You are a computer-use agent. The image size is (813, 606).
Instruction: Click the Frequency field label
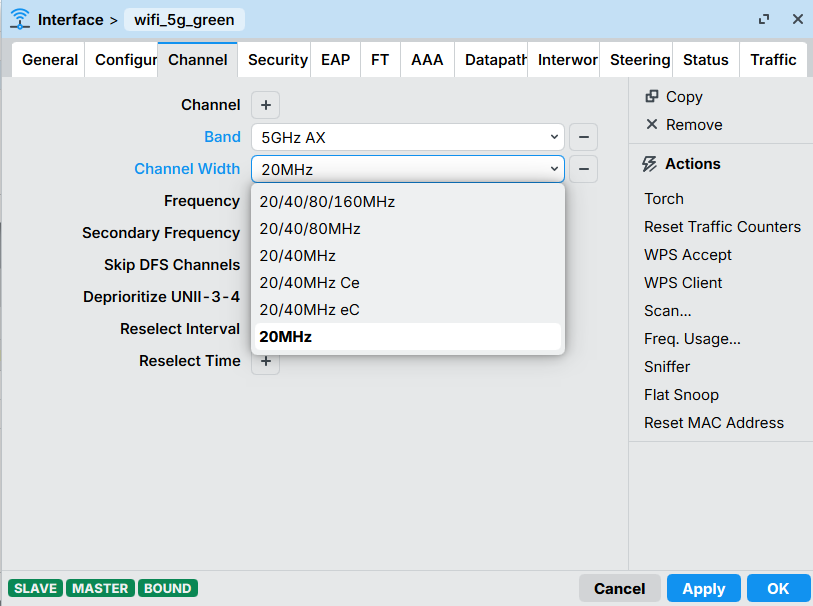coord(202,201)
